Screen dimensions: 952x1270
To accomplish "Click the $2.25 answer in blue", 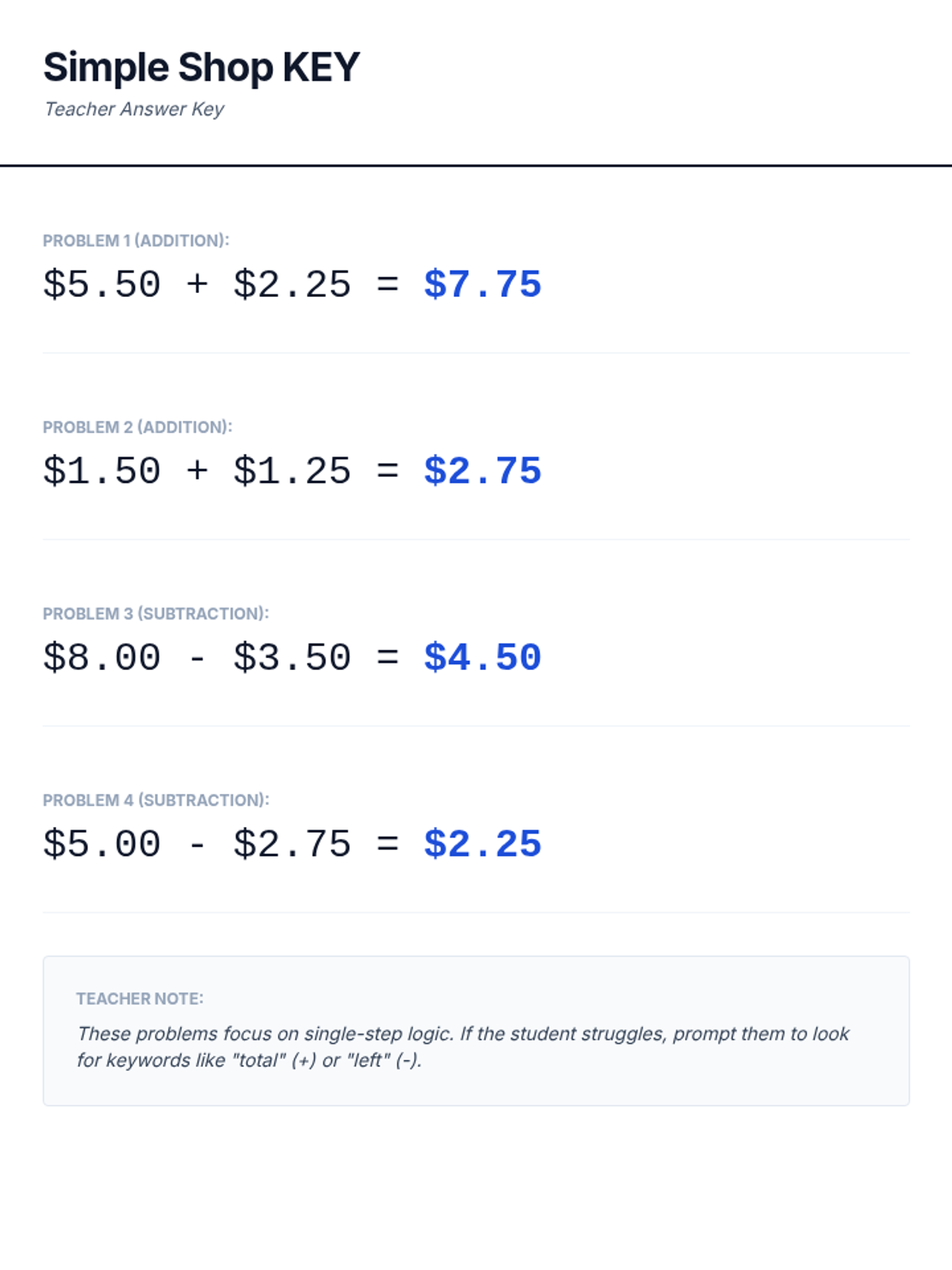I will click(482, 844).
